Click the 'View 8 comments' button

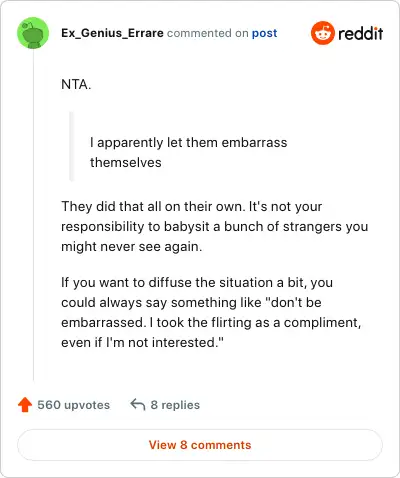pos(200,445)
